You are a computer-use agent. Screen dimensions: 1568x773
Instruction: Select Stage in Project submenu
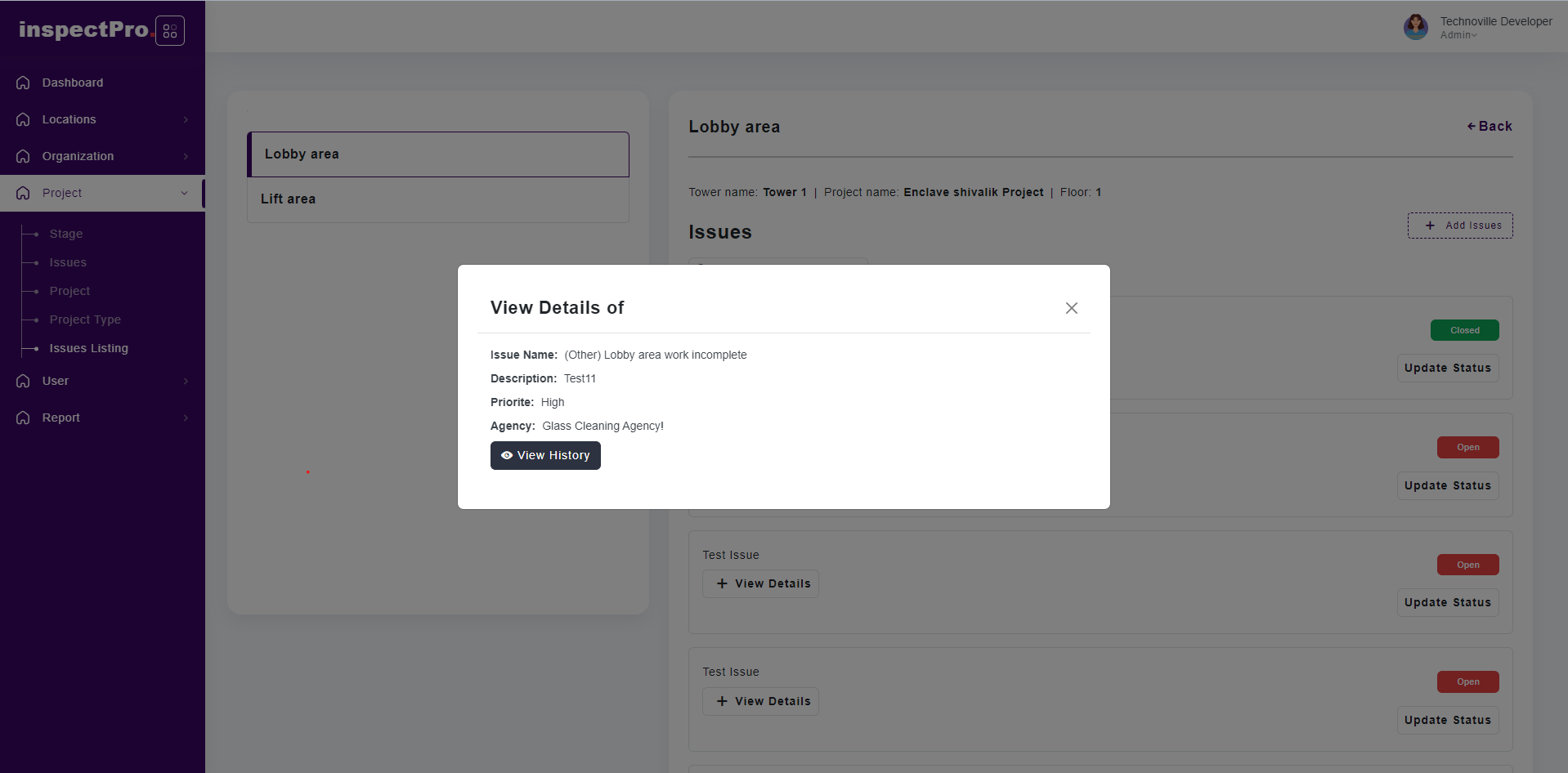click(x=65, y=234)
